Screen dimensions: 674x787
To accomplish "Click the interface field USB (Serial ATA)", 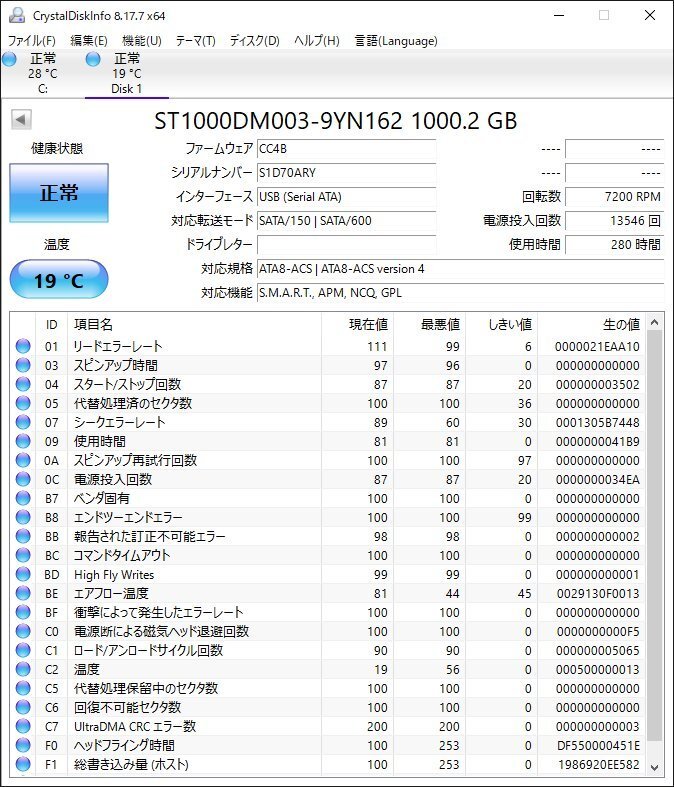I will [346, 197].
